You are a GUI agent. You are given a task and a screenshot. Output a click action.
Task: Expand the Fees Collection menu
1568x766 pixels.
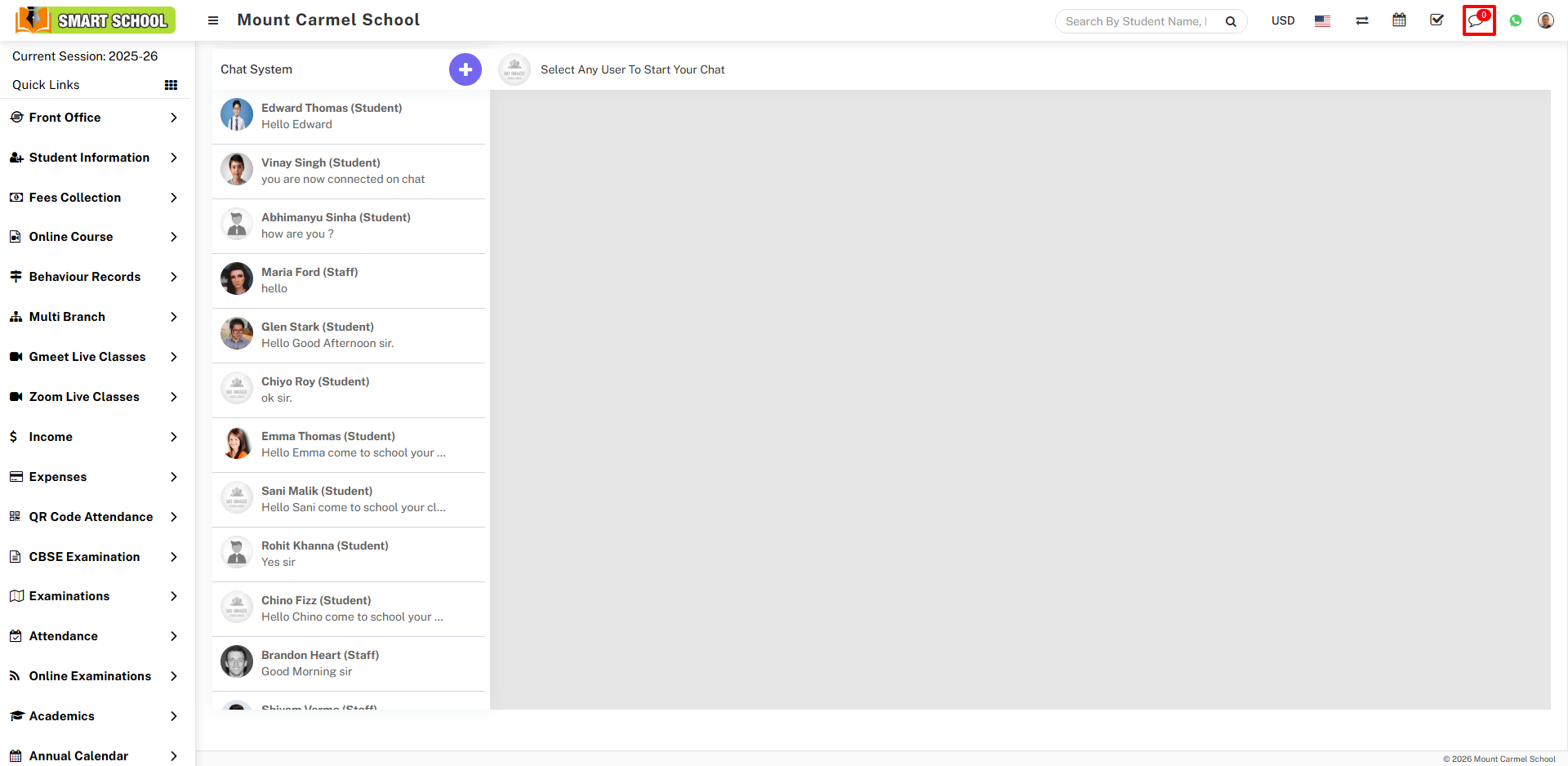tap(73, 197)
